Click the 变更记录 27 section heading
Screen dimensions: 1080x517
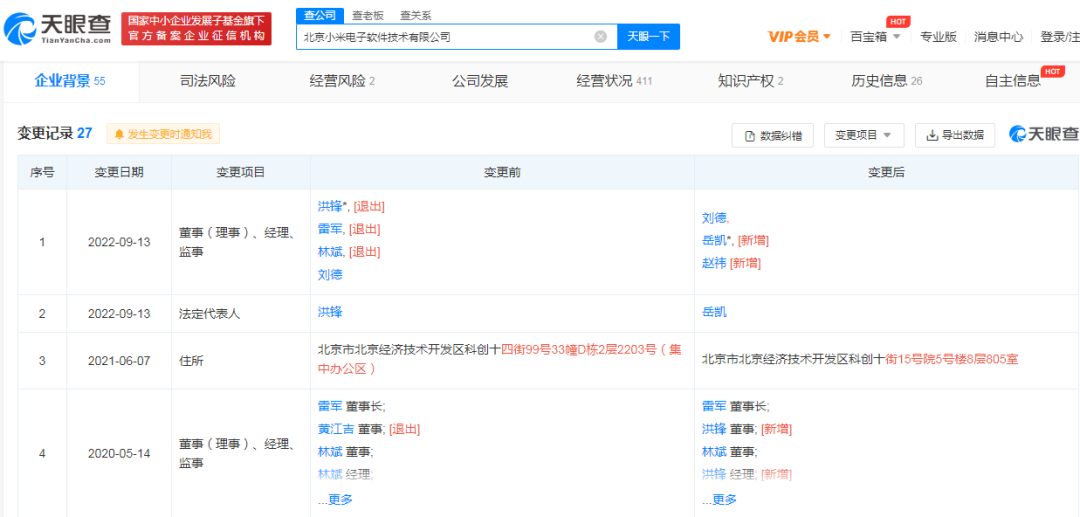54,134
